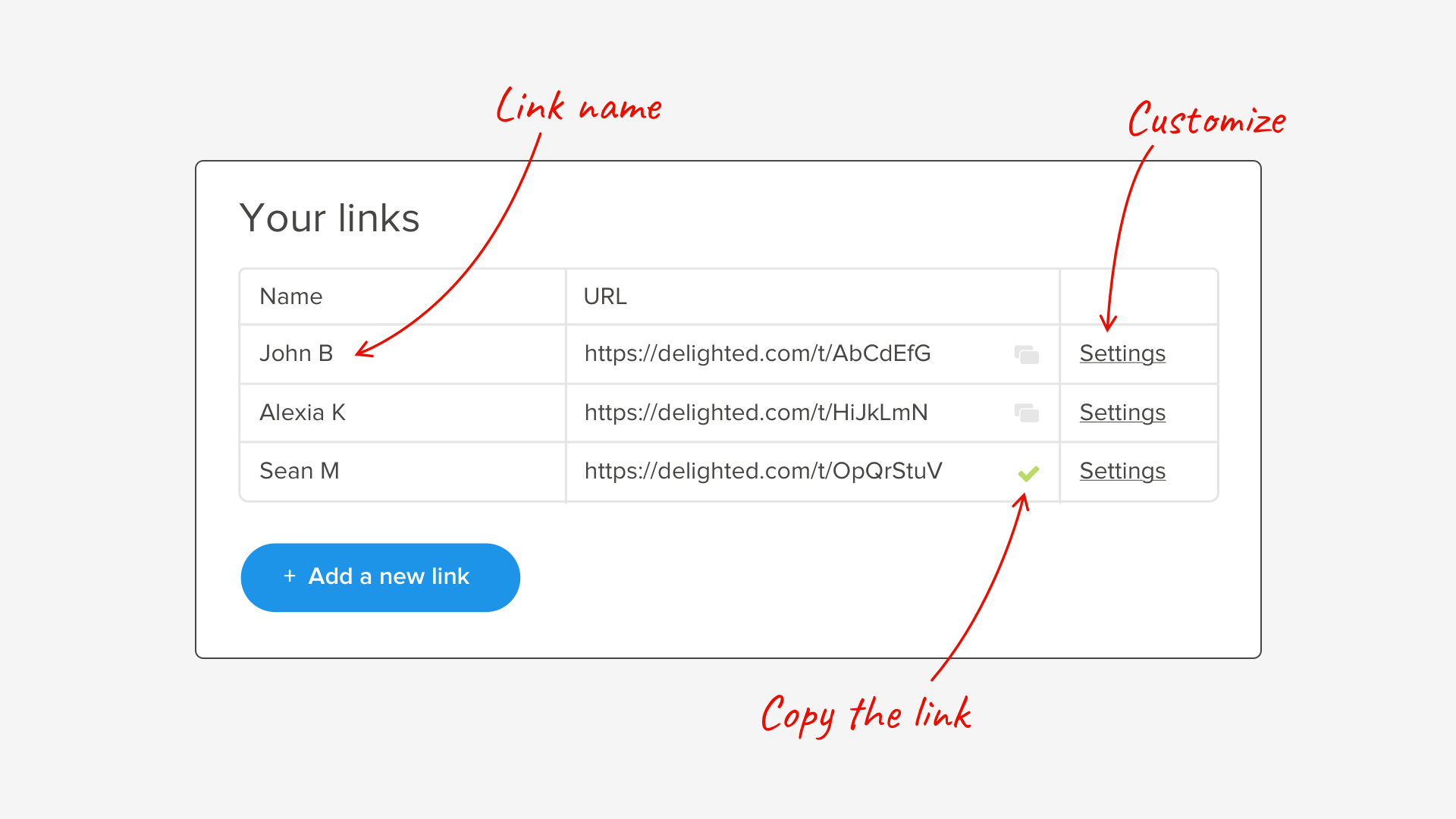
Task: Click Add a new link button
Action: [380, 576]
